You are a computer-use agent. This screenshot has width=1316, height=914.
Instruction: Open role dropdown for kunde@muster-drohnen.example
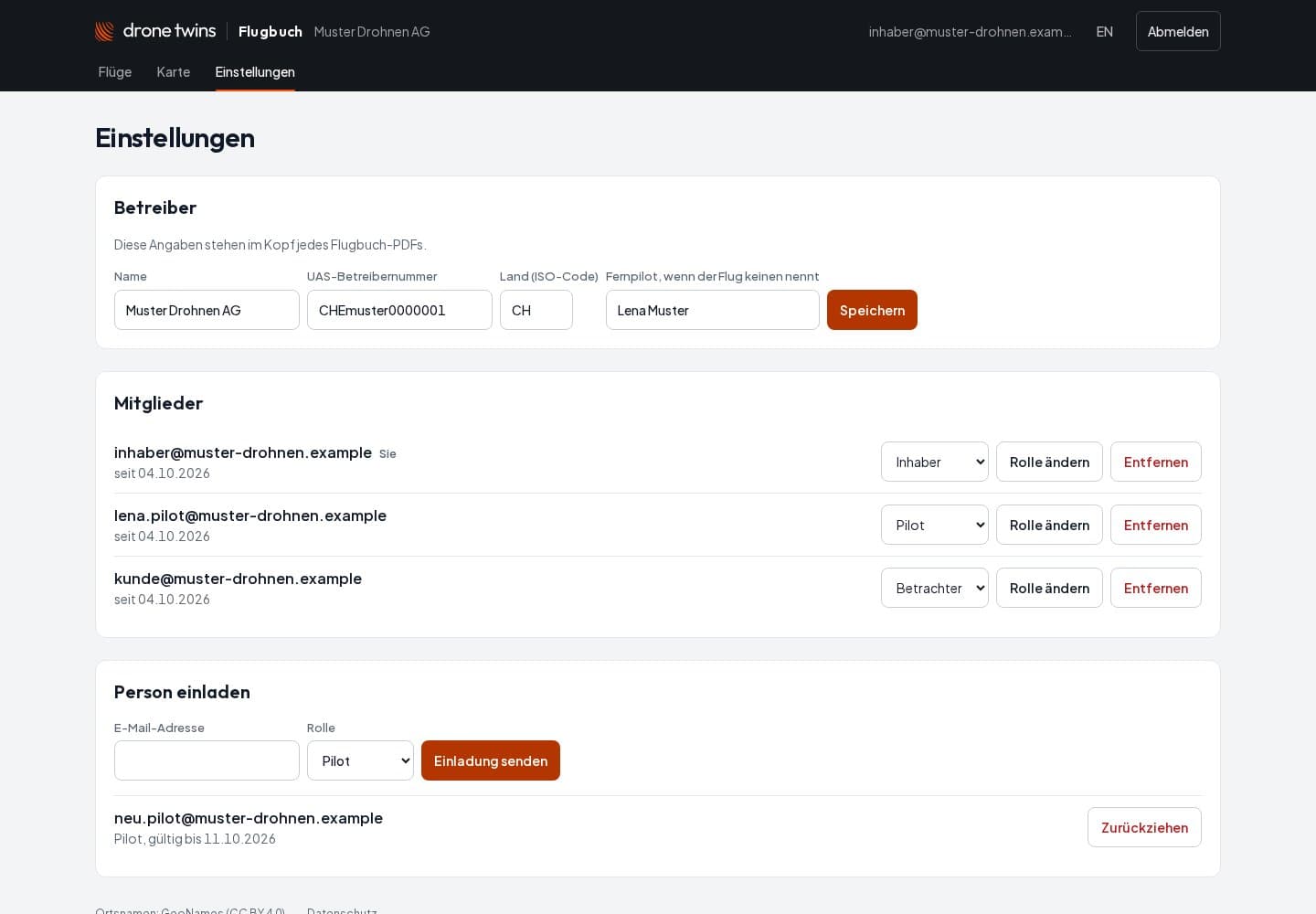(935, 588)
